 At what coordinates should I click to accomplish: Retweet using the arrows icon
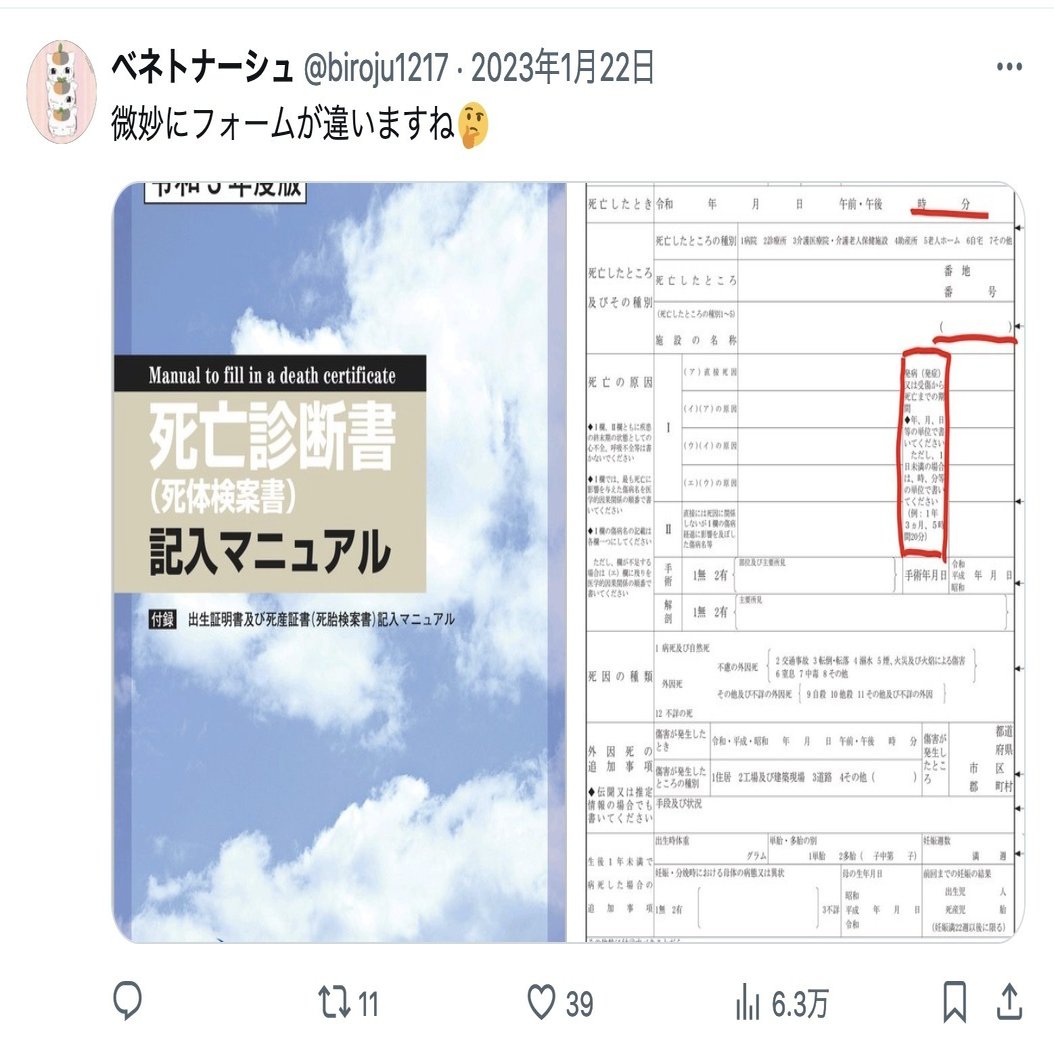333,1002
